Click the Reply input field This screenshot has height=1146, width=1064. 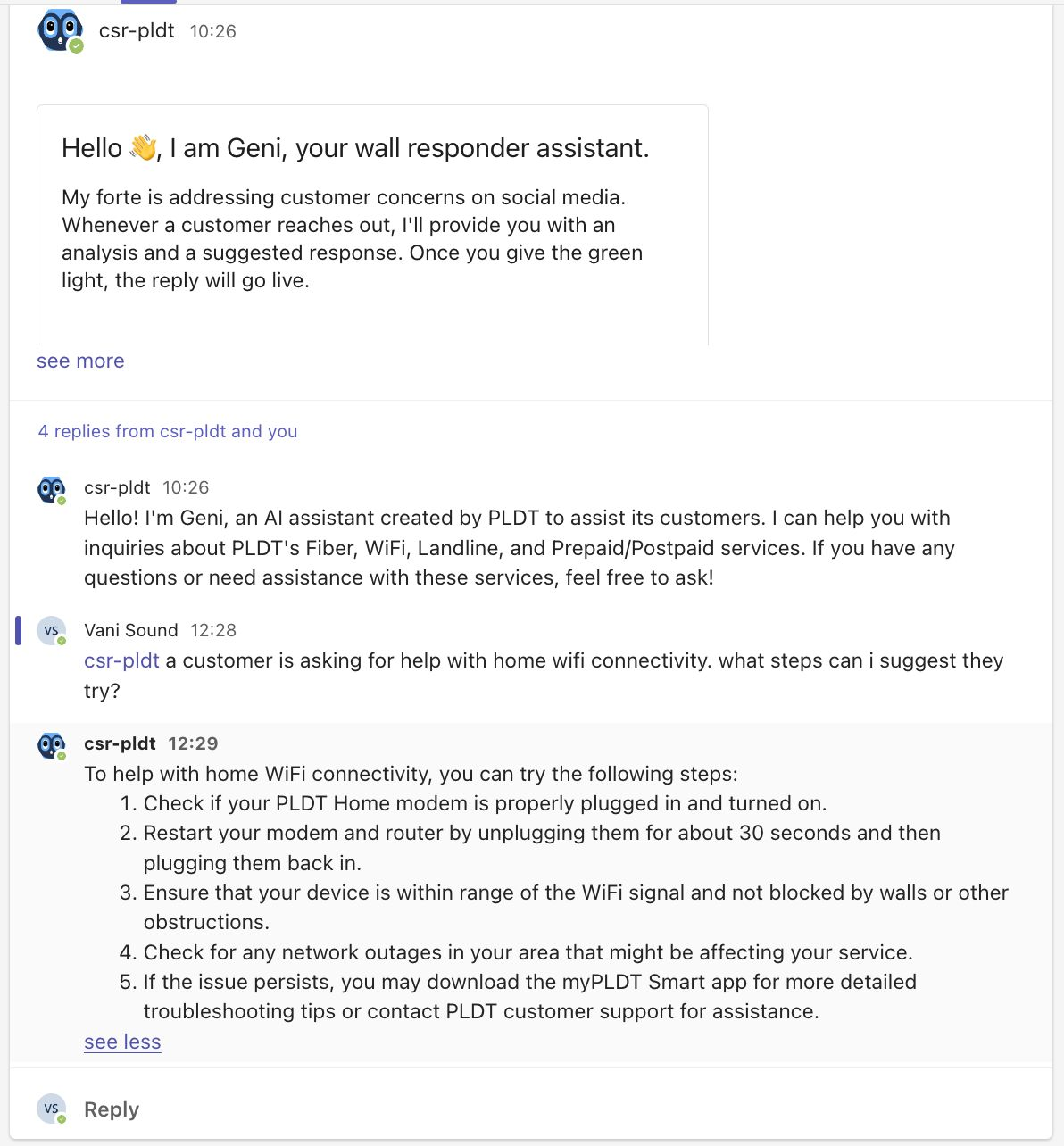click(x=536, y=1109)
